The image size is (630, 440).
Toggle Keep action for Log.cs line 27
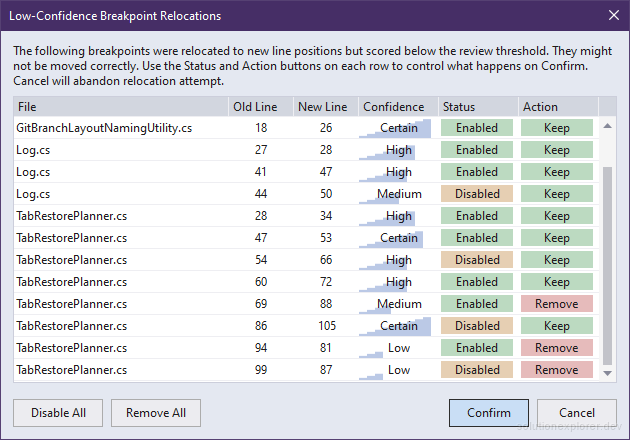556,150
